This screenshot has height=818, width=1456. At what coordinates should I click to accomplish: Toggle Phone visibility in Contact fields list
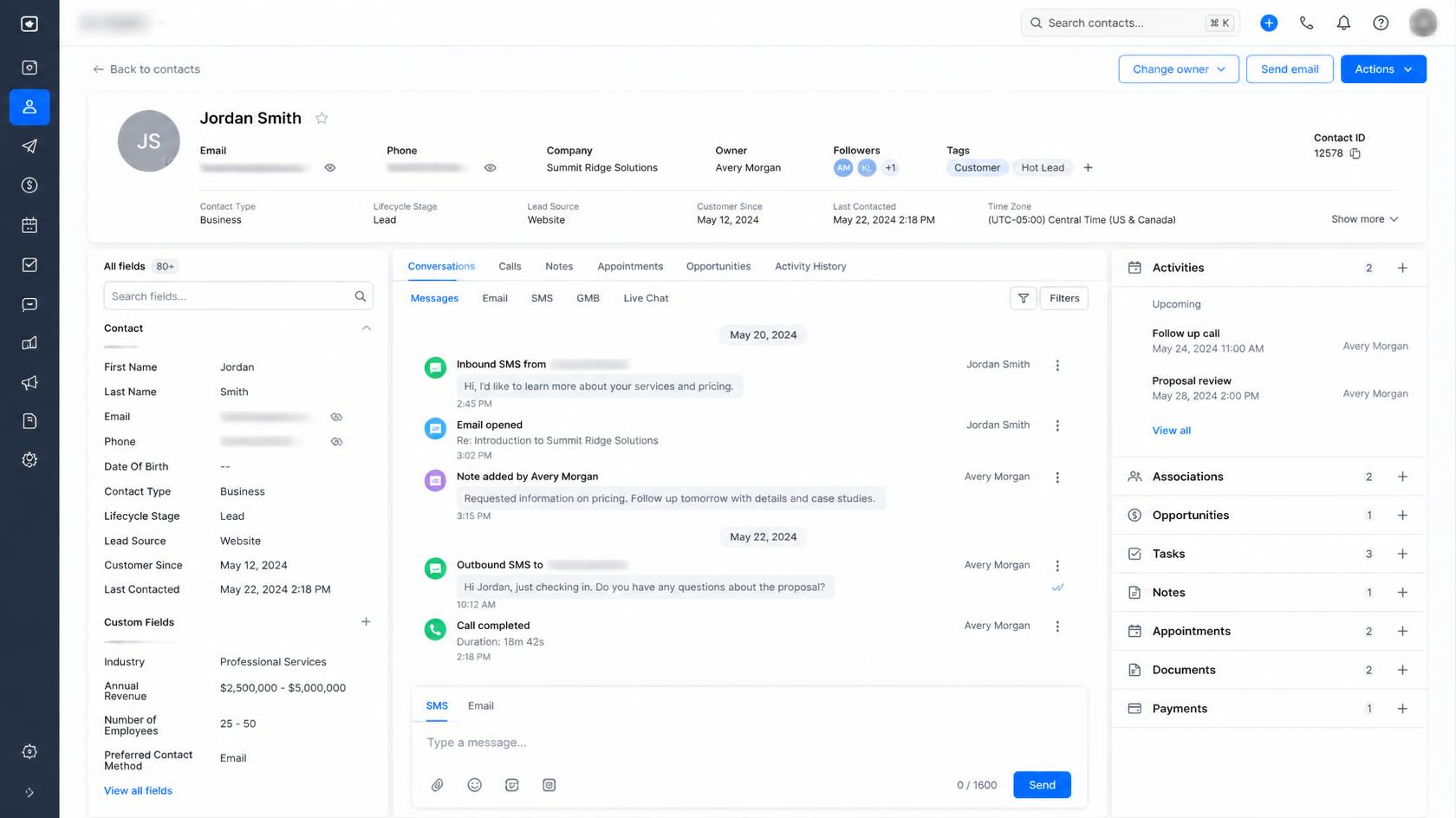337,442
